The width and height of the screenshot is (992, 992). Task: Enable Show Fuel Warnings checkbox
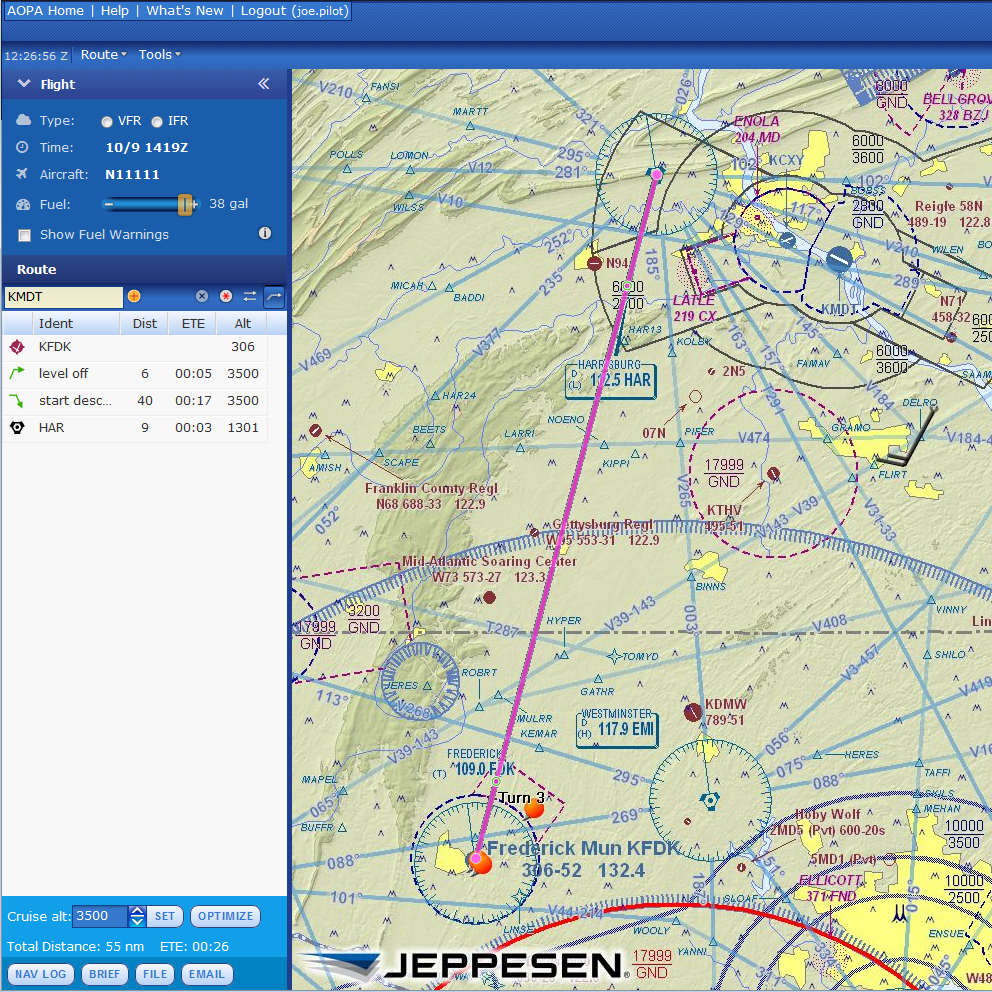click(x=25, y=235)
